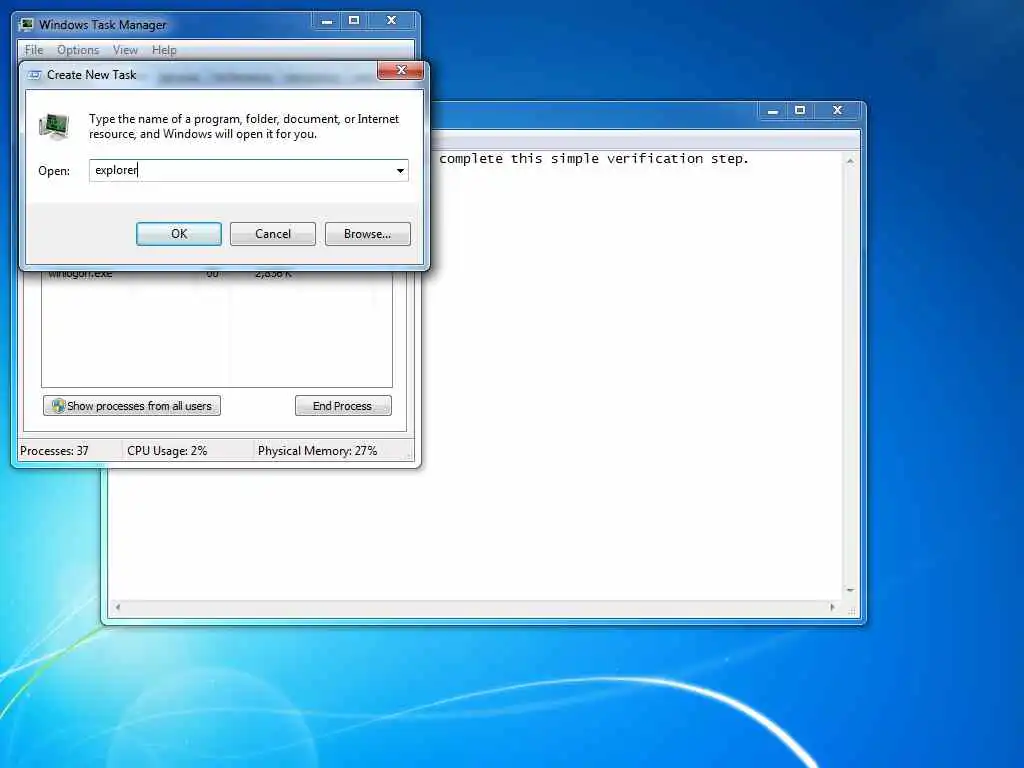1024x768 pixels.
Task: Click the Notepad resize grip corner
Action: click(x=851, y=611)
